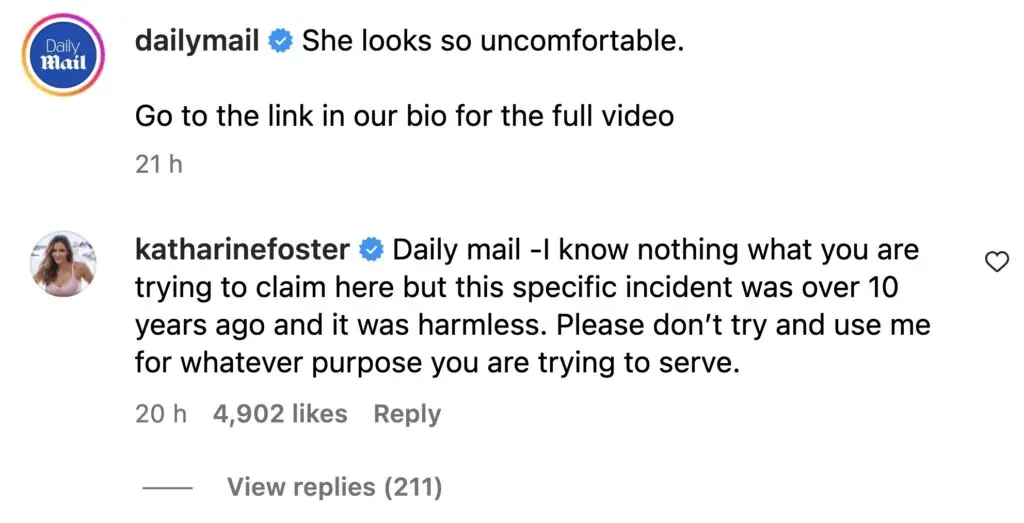Open katharinefoster's profile picture
The height and width of the screenshot is (523, 1024).
(65, 264)
